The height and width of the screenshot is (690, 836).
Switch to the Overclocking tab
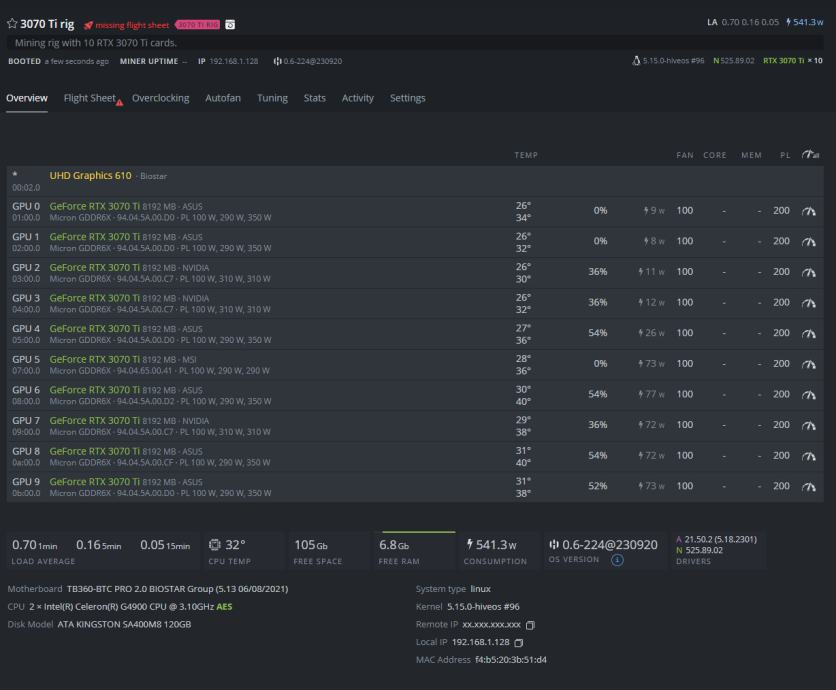click(x=160, y=98)
